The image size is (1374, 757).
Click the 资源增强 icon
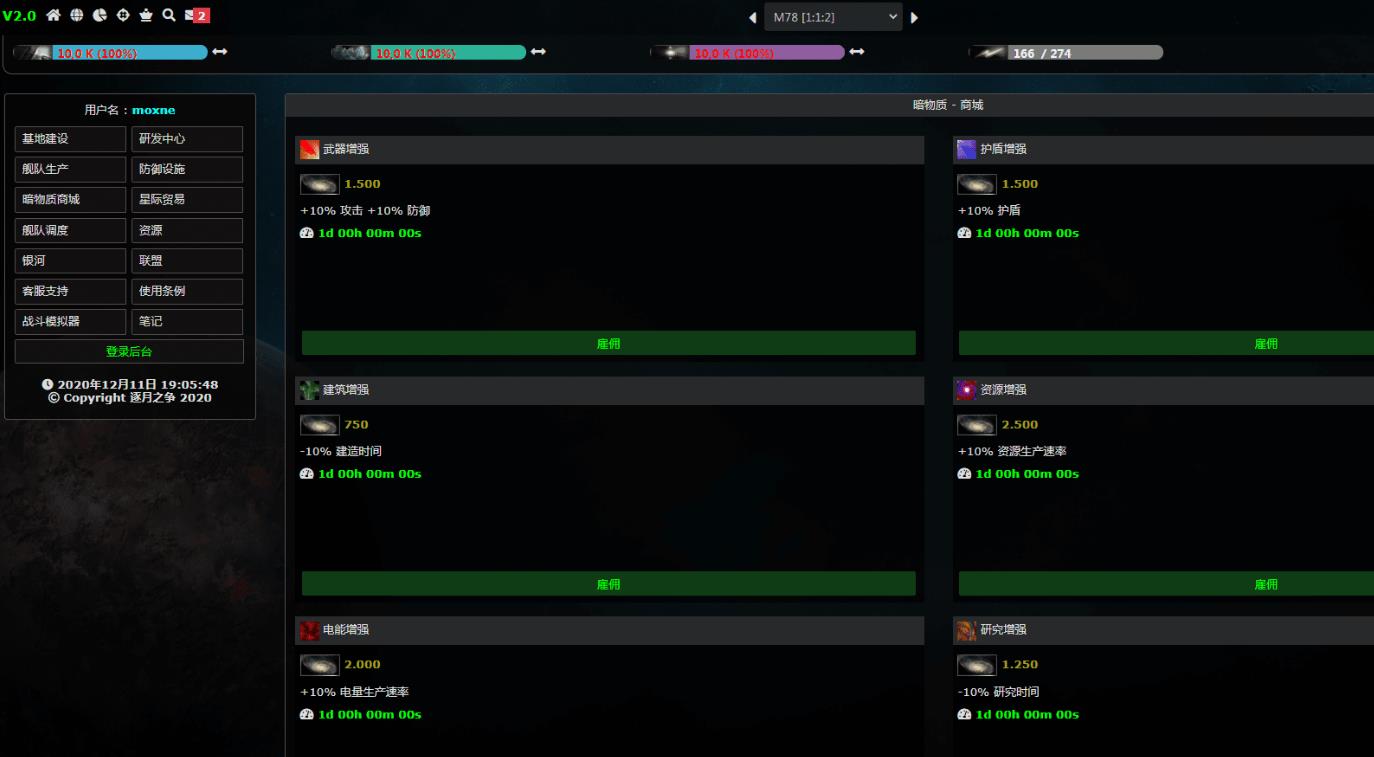point(966,390)
